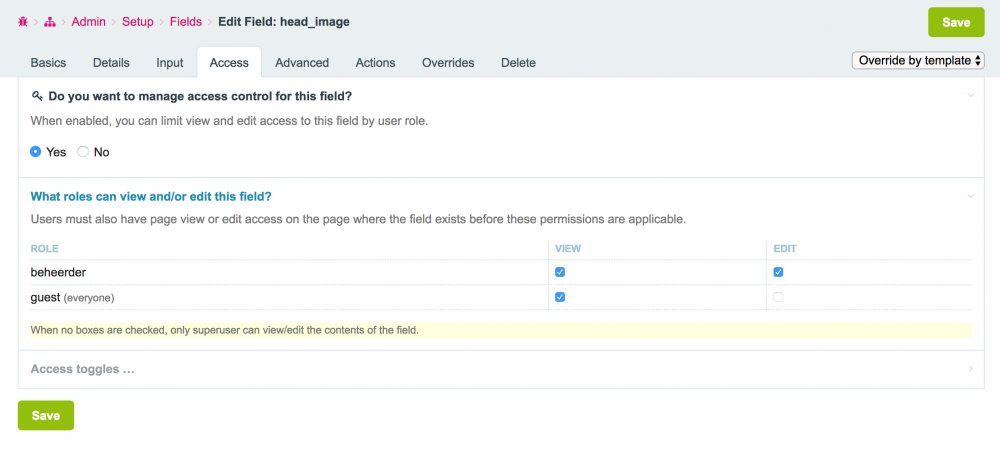Switch to the Basics tab
Screen dimensions: 1000x469
click(48, 63)
